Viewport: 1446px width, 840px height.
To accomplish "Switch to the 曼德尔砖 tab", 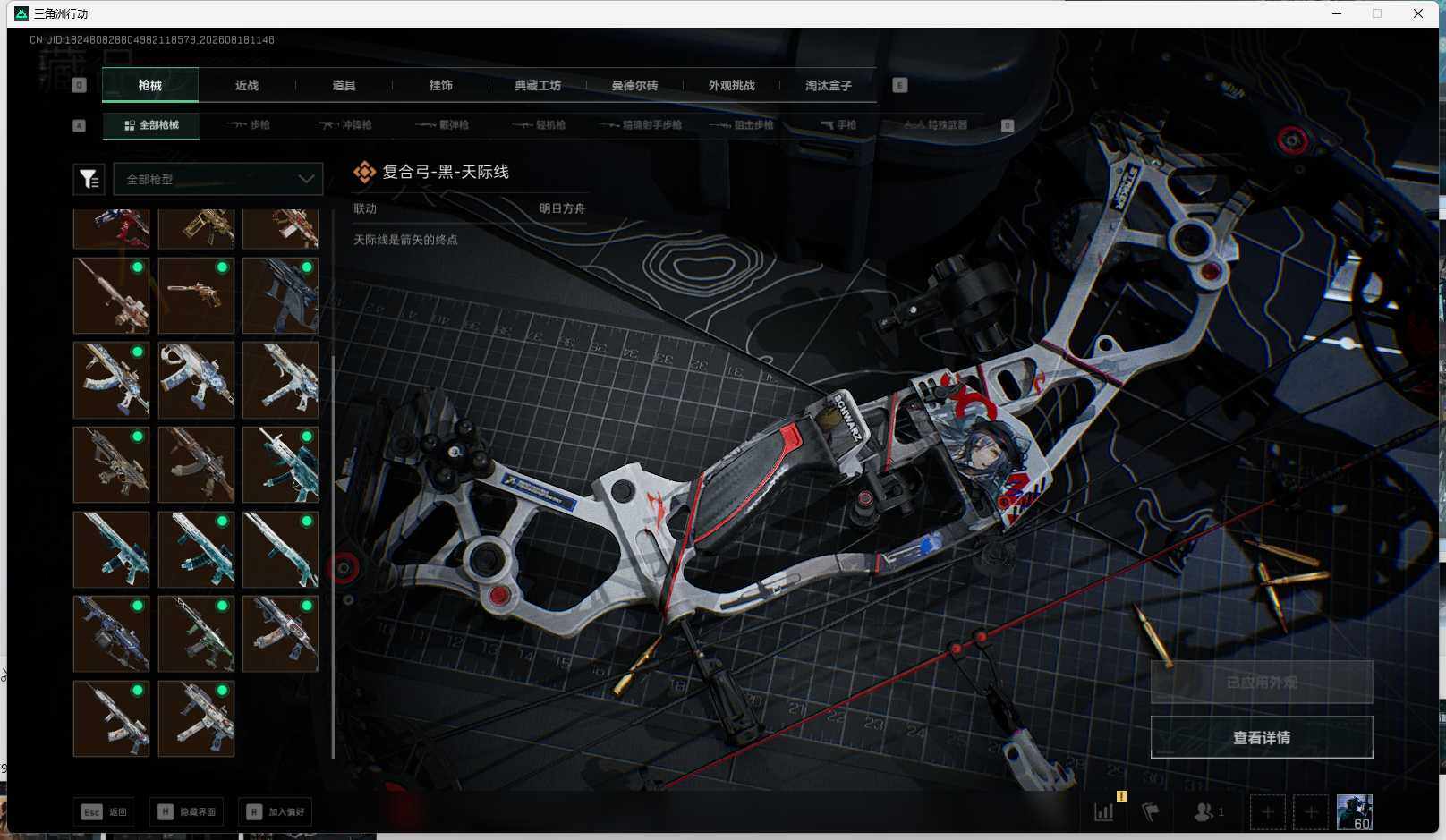I will click(634, 85).
